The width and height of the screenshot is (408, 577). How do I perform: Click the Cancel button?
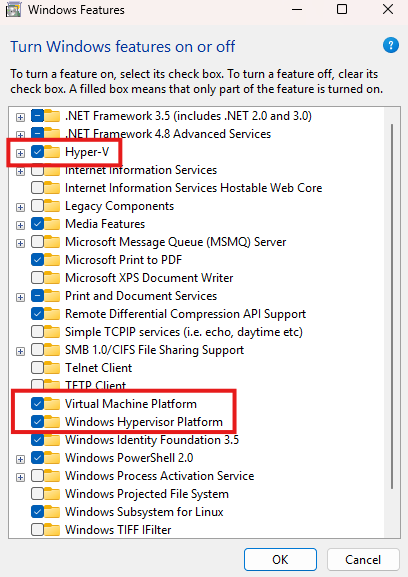click(363, 559)
